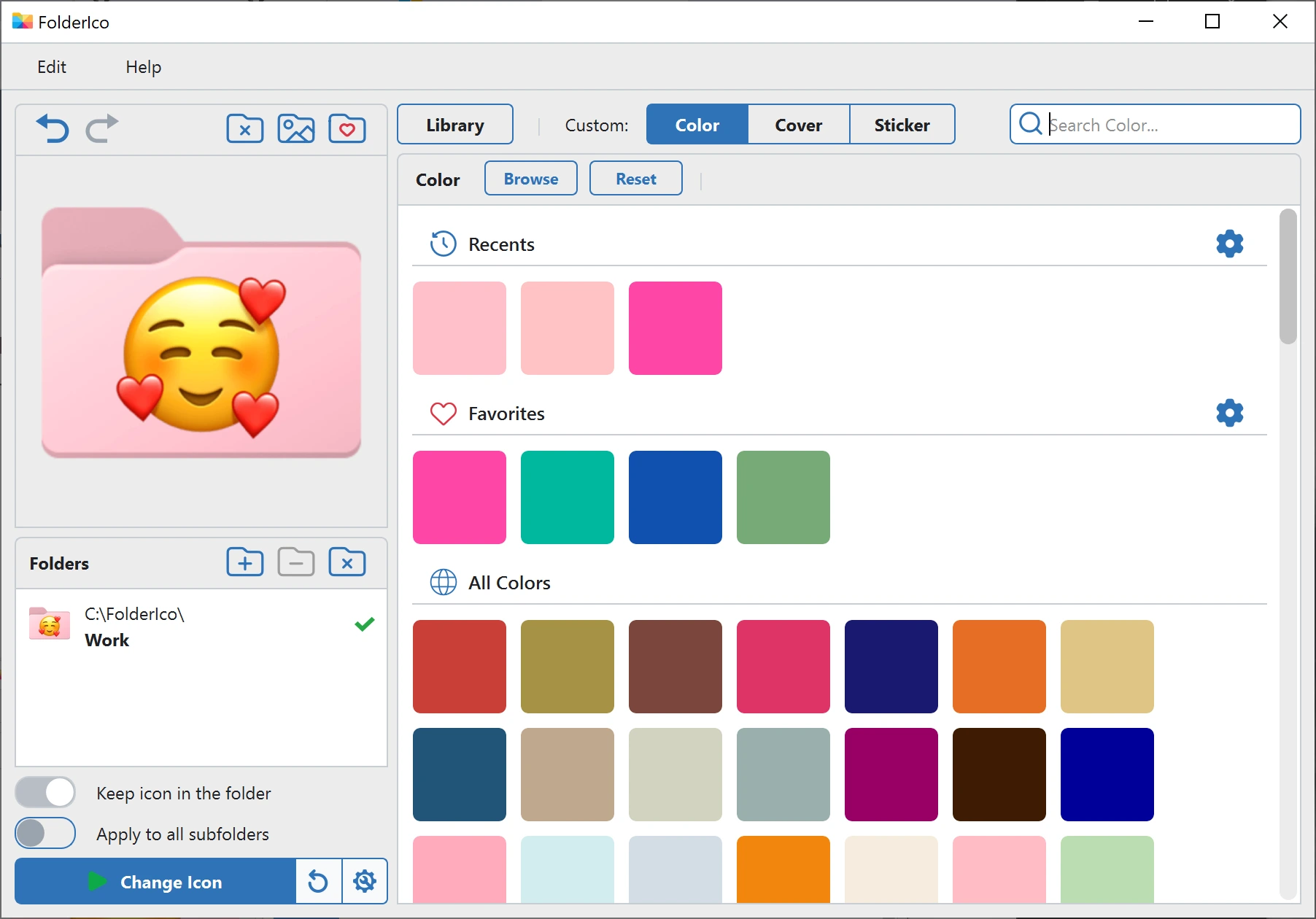Open the Help menu
The width and height of the screenshot is (1316, 919).
[143, 67]
